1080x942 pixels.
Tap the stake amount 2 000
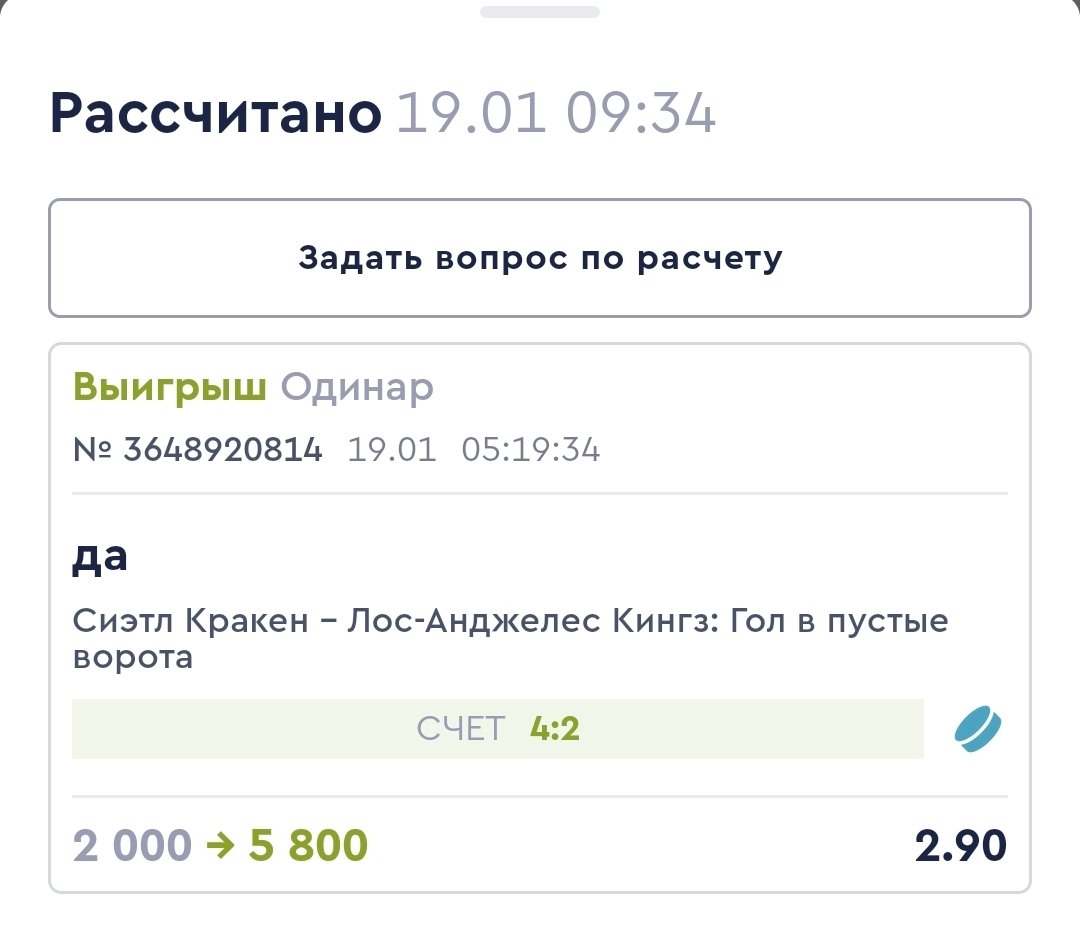coord(131,846)
